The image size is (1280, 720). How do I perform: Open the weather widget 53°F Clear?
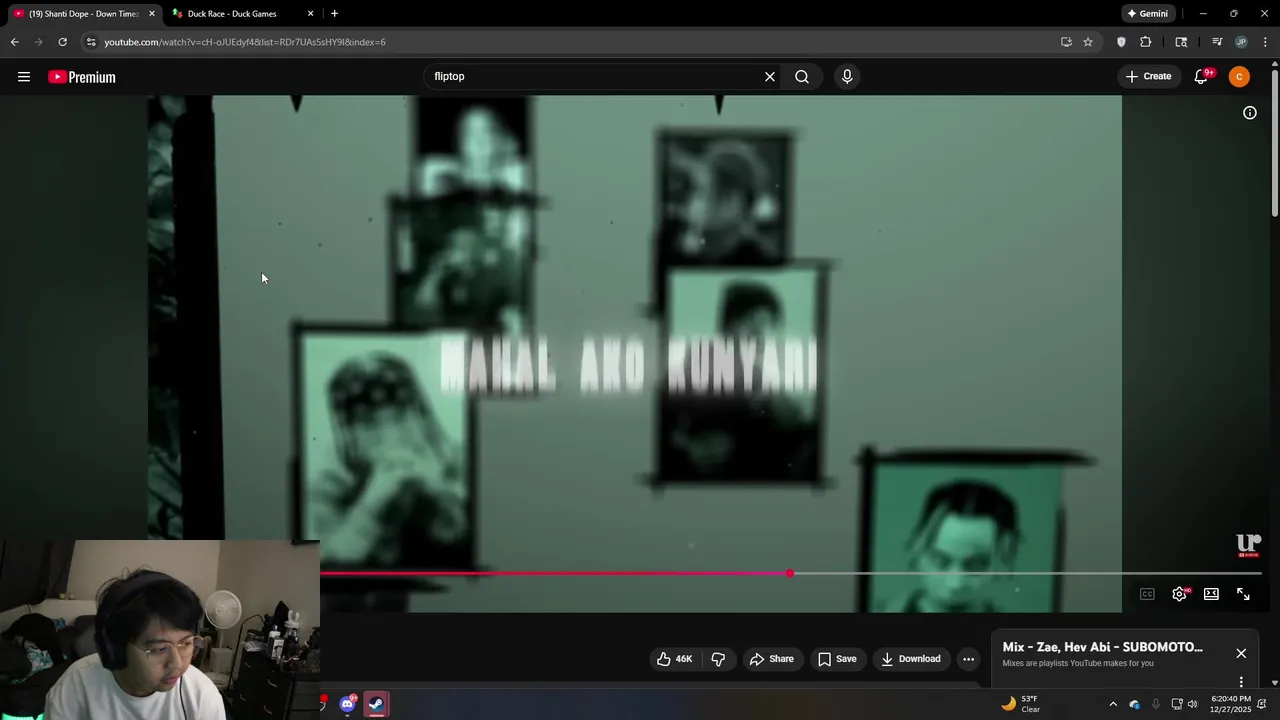click(1020, 704)
